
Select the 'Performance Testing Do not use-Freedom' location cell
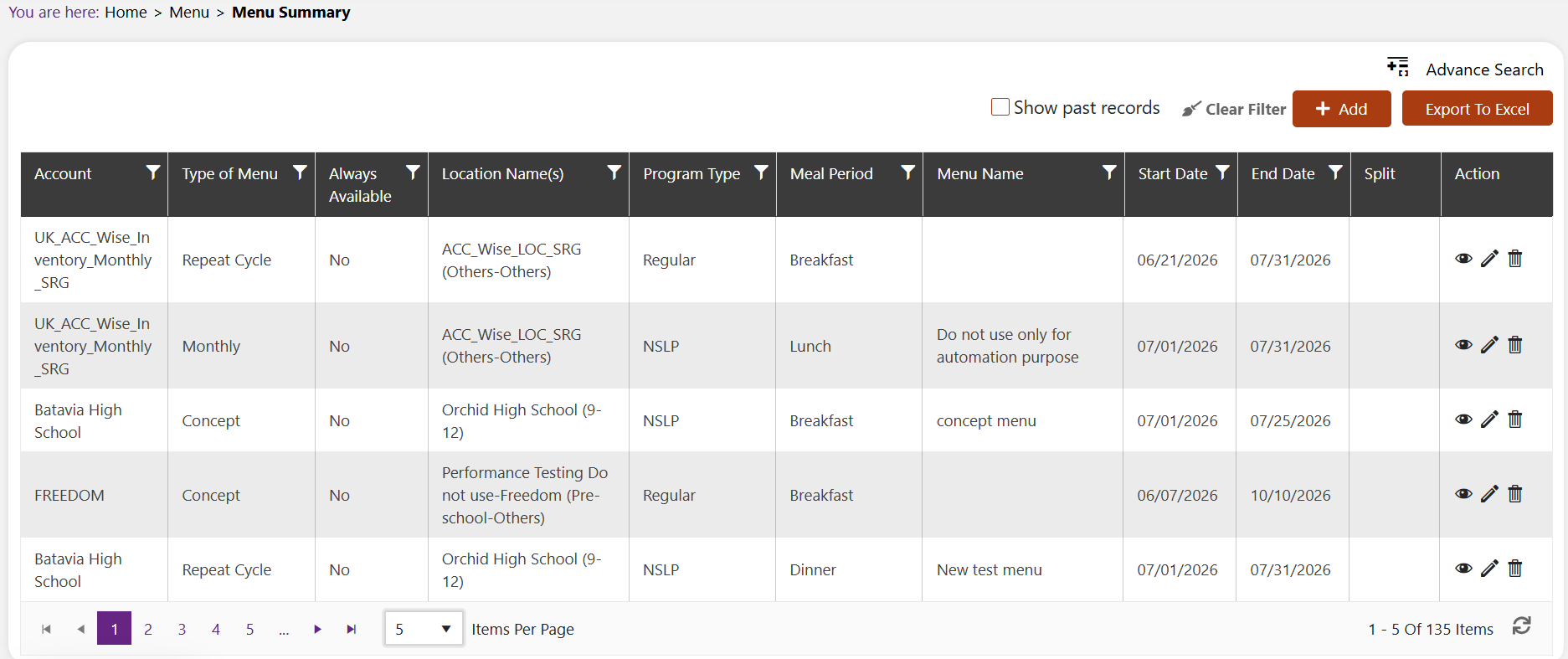click(528, 495)
